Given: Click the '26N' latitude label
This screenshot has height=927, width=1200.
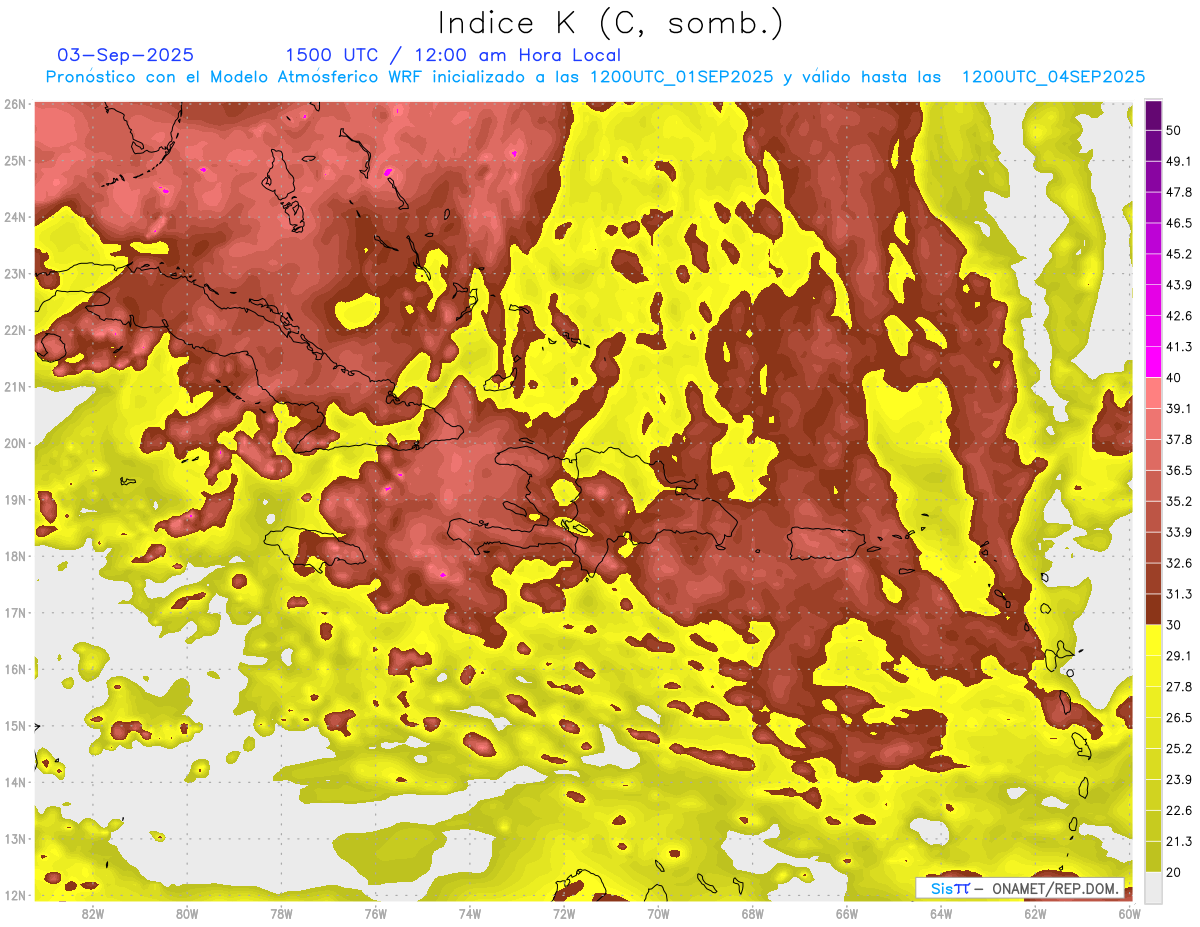Looking at the screenshot, I should (14, 104).
